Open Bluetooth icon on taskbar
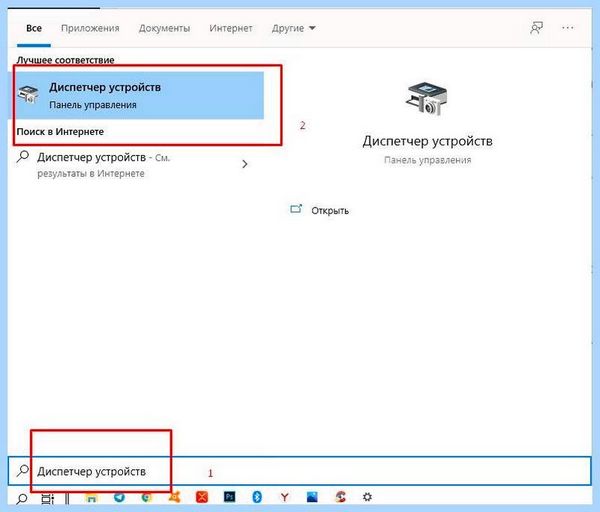Image resolution: width=600 pixels, height=512 pixels. tap(257, 497)
